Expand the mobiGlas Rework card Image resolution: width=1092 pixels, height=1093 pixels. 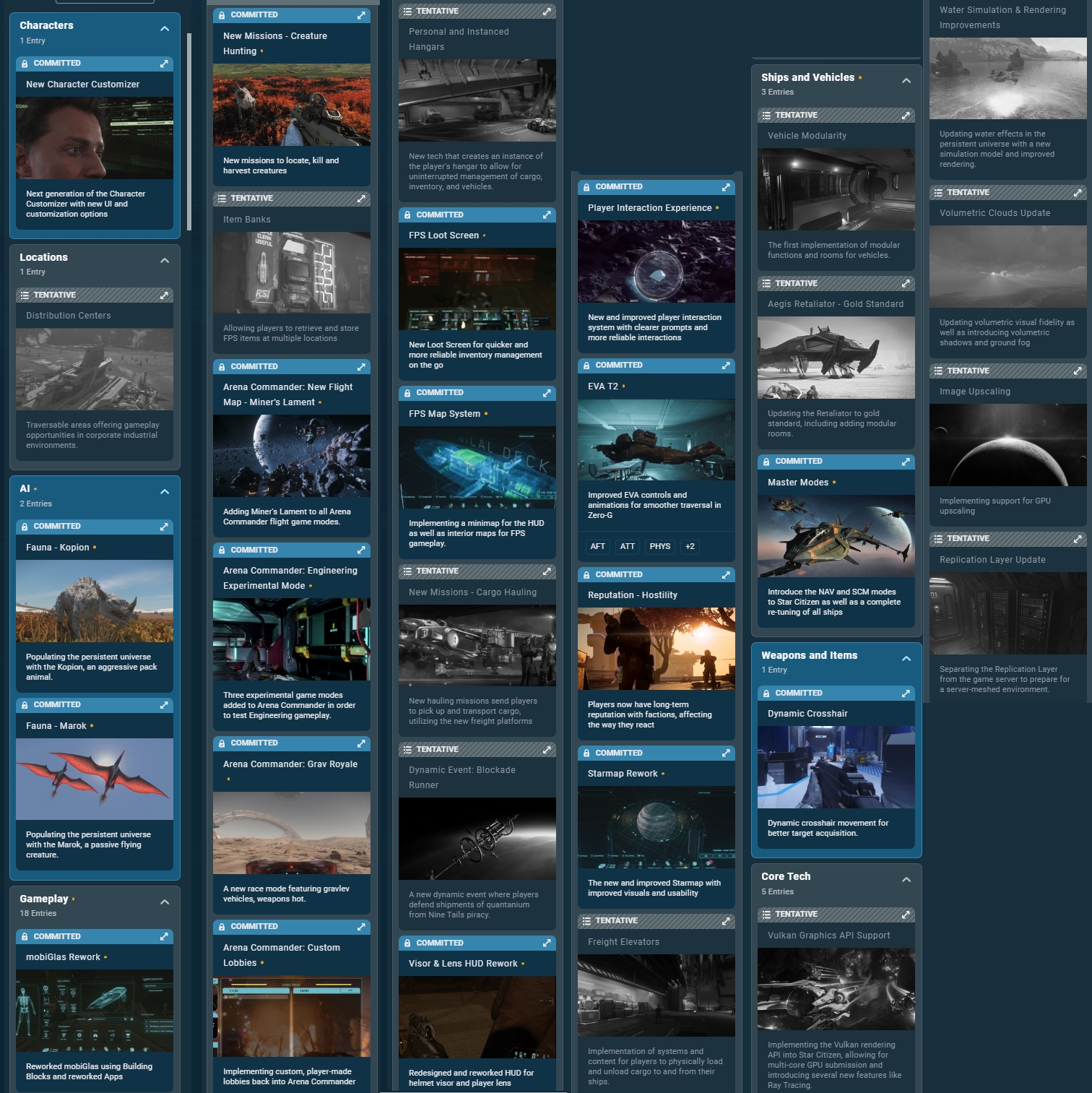click(164, 936)
